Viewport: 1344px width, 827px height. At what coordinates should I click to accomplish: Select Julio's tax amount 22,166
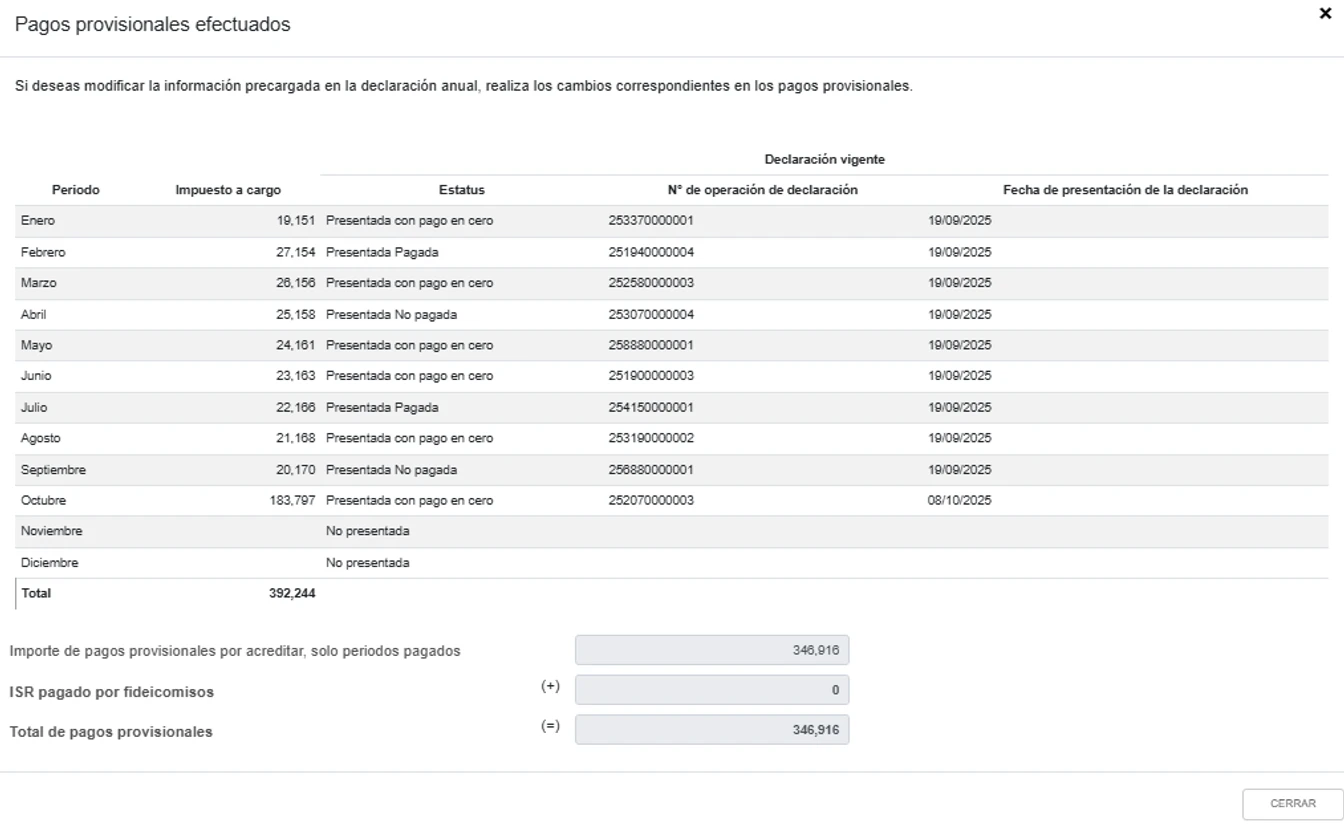[x=296, y=407]
